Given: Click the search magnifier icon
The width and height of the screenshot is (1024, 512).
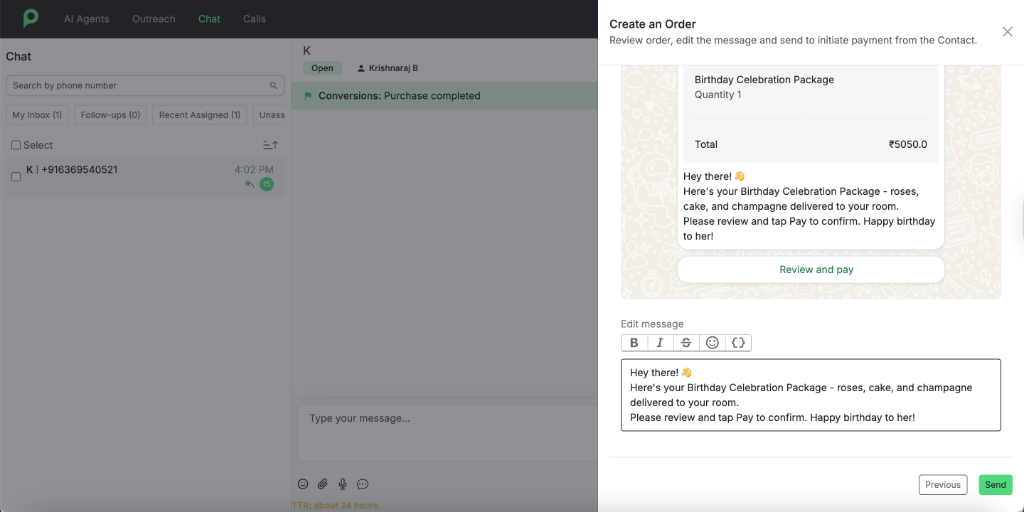Looking at the screenshot, I should pos(273,86).
